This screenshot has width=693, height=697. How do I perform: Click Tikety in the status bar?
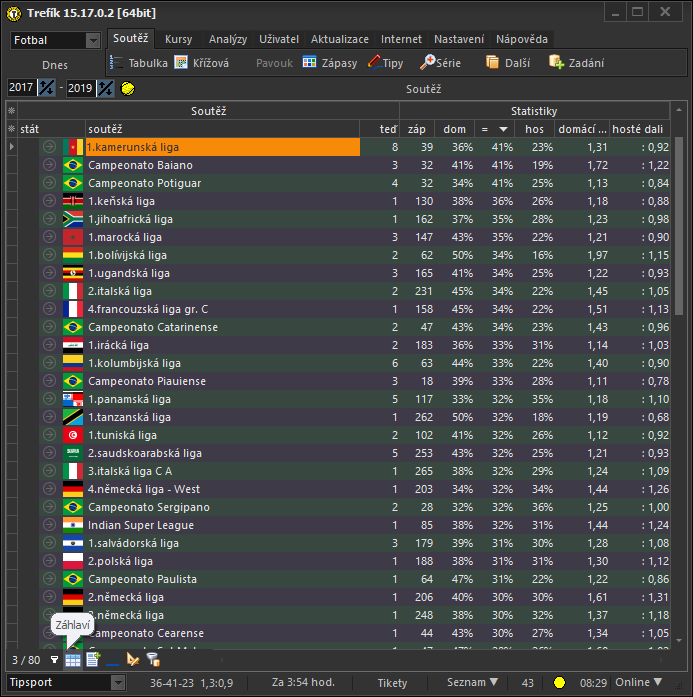coord(392,682)
